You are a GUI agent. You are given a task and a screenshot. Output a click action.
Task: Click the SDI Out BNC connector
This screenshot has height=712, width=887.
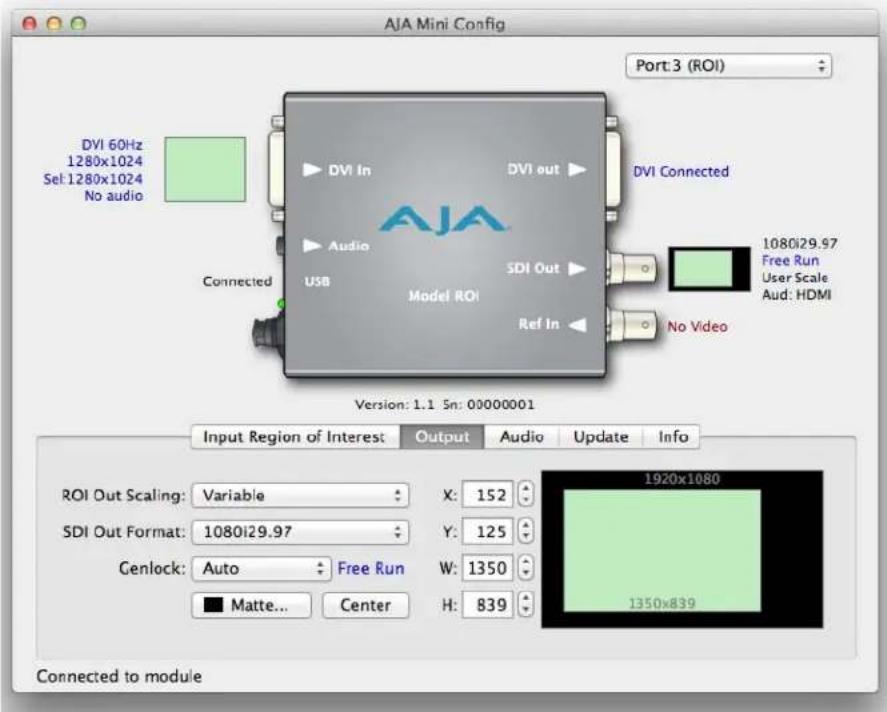(632, 267)
